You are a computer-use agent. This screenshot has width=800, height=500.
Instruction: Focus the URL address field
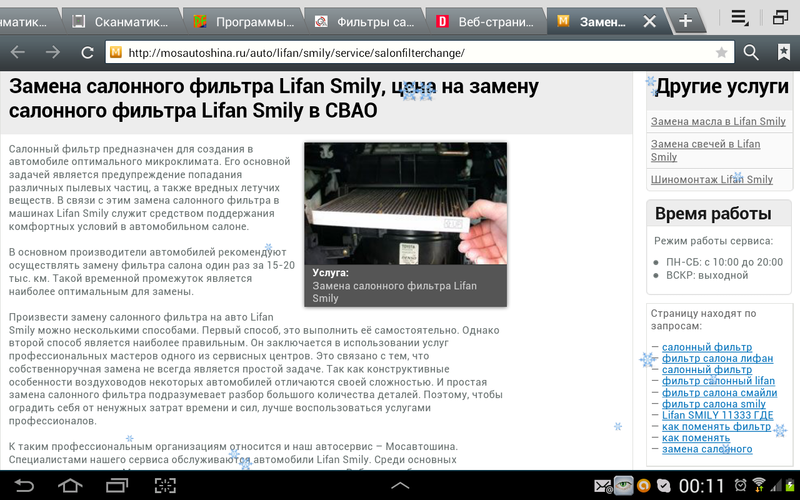(x=419, y=52)
